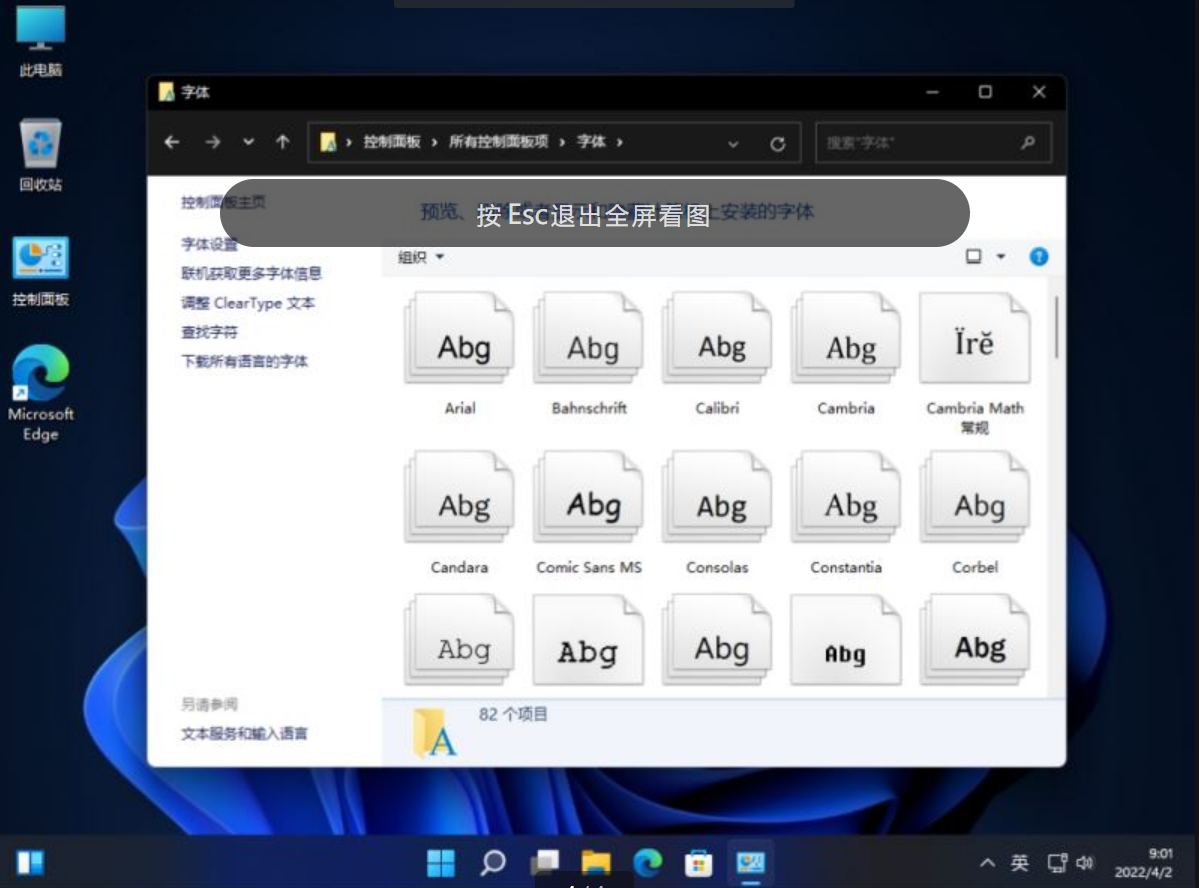This screenshot has height=888, width=1199.
Task: Click the font list vertical scrollbar
Action: tap(1056, 327)
